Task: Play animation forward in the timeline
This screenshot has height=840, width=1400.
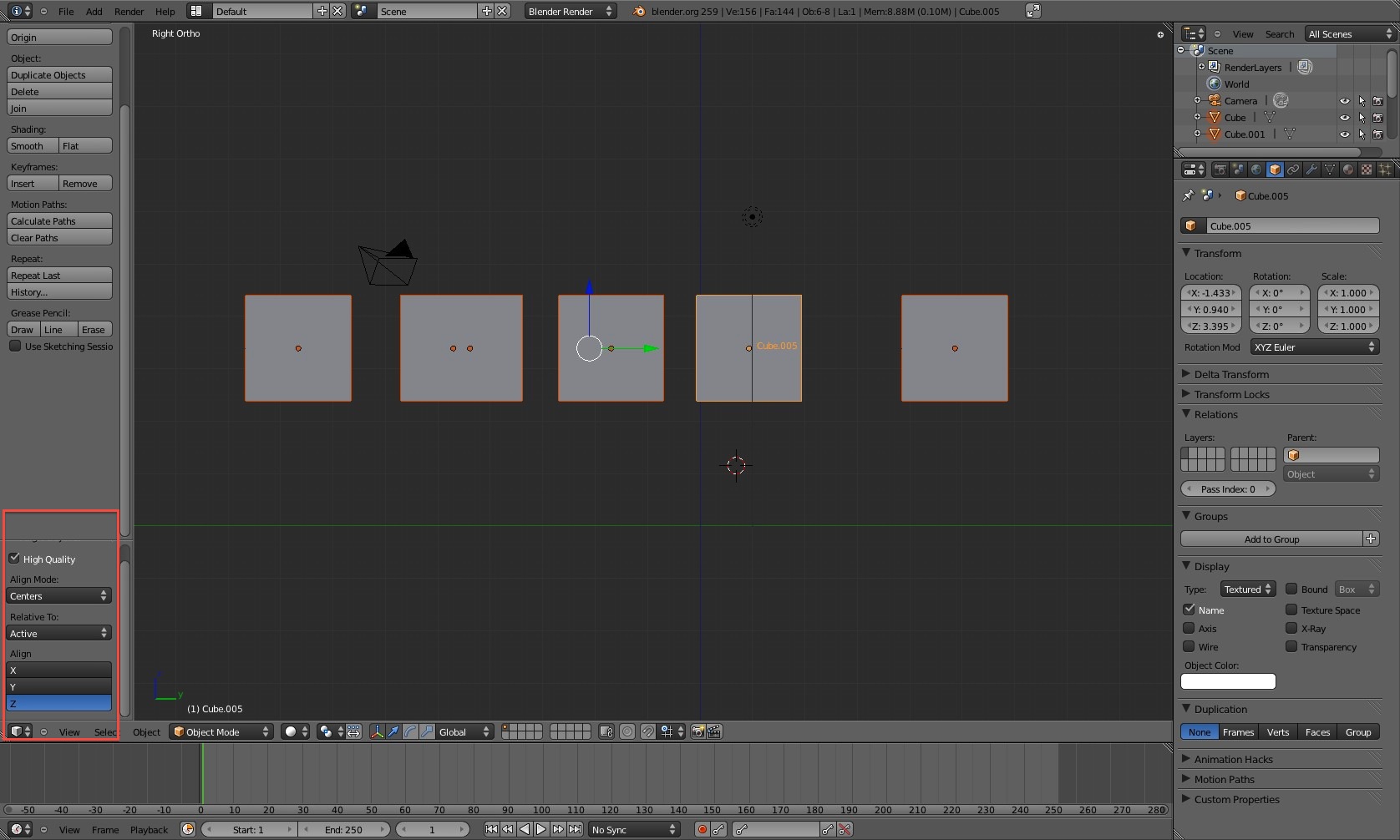Action: coord(541,829)
